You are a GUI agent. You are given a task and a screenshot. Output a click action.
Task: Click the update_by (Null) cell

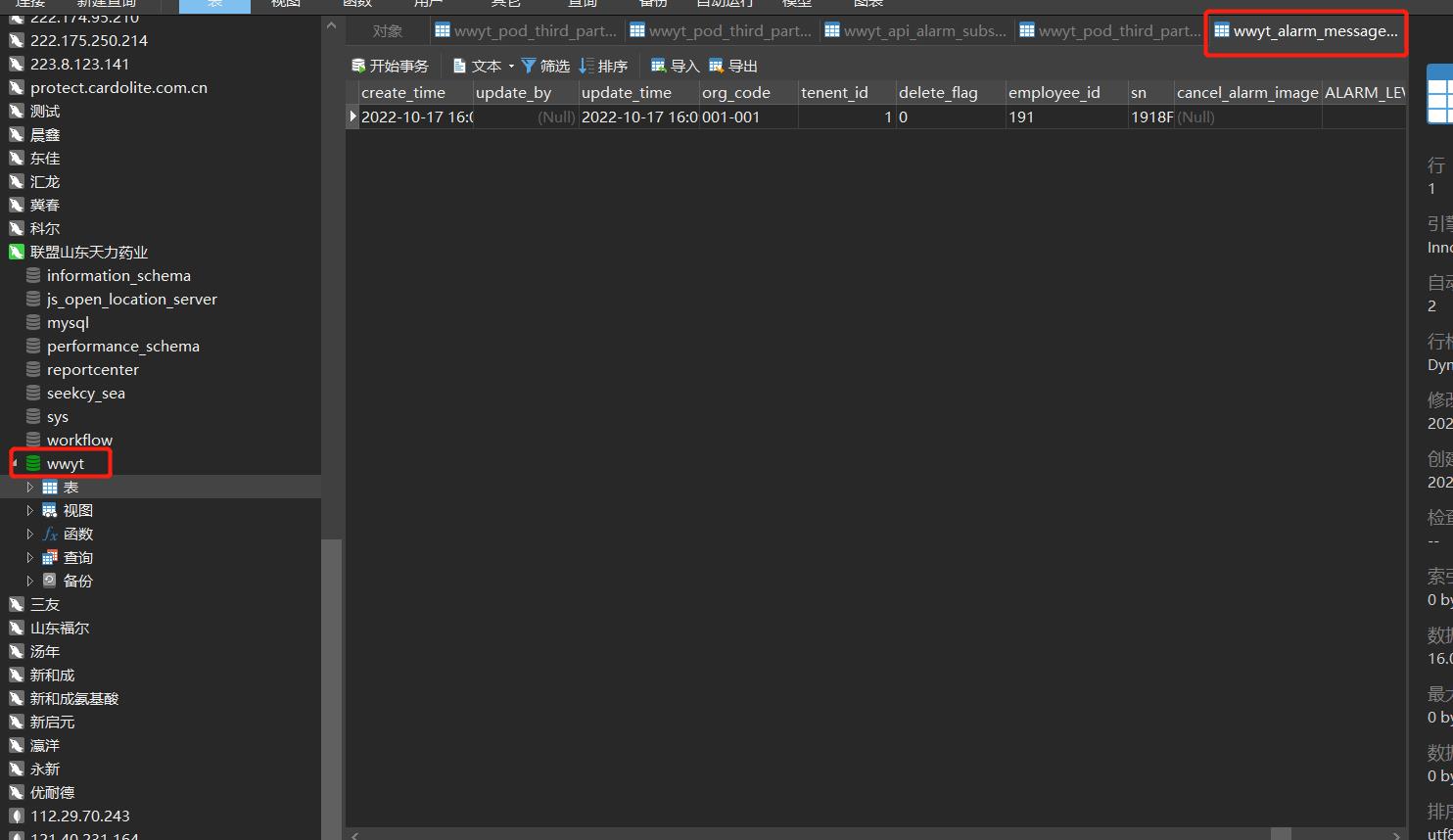point(526,117)
